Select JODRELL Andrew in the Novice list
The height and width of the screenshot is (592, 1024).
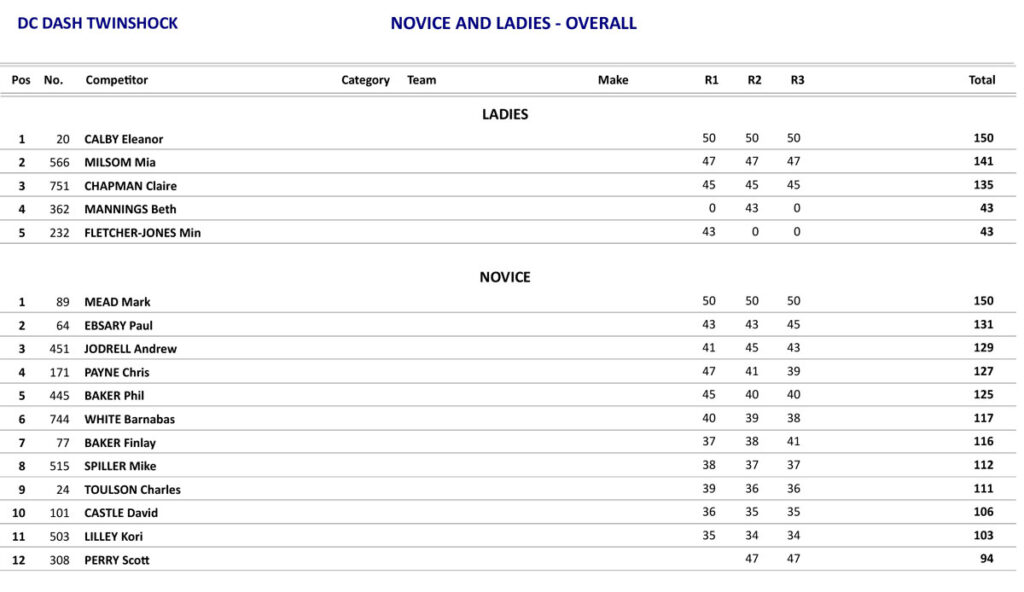(x=130, y=349)
